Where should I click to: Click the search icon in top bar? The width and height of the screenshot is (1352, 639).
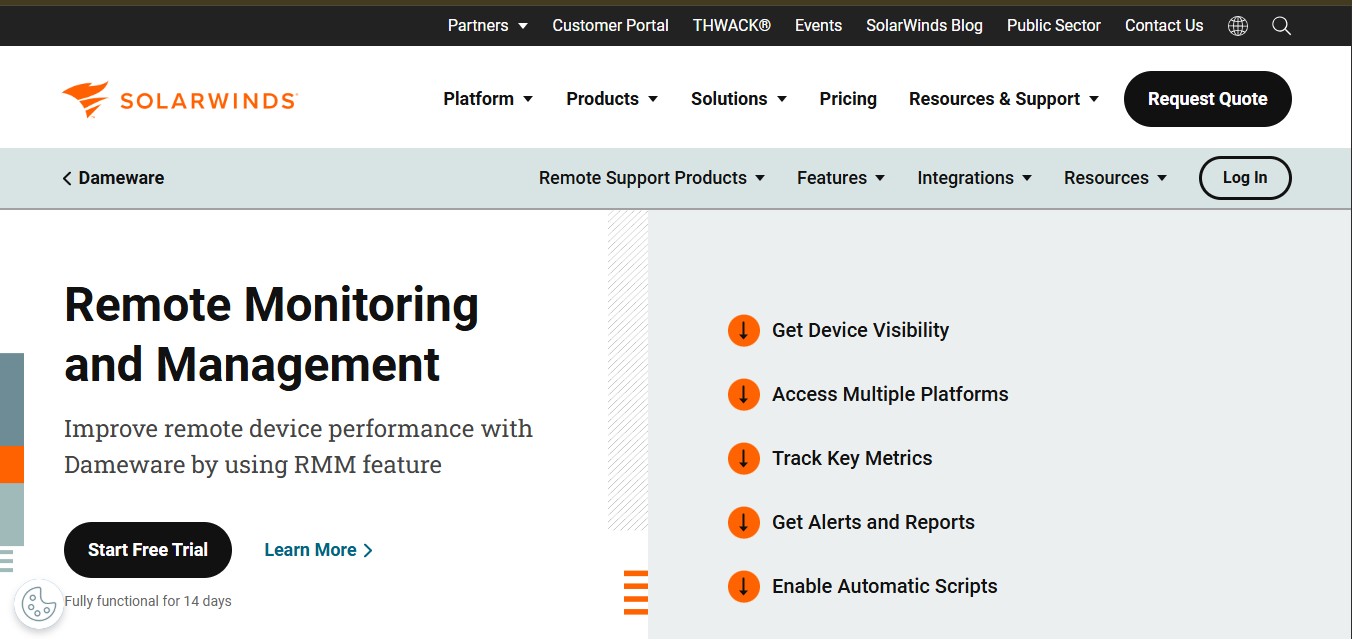[x=1281, y=25]
